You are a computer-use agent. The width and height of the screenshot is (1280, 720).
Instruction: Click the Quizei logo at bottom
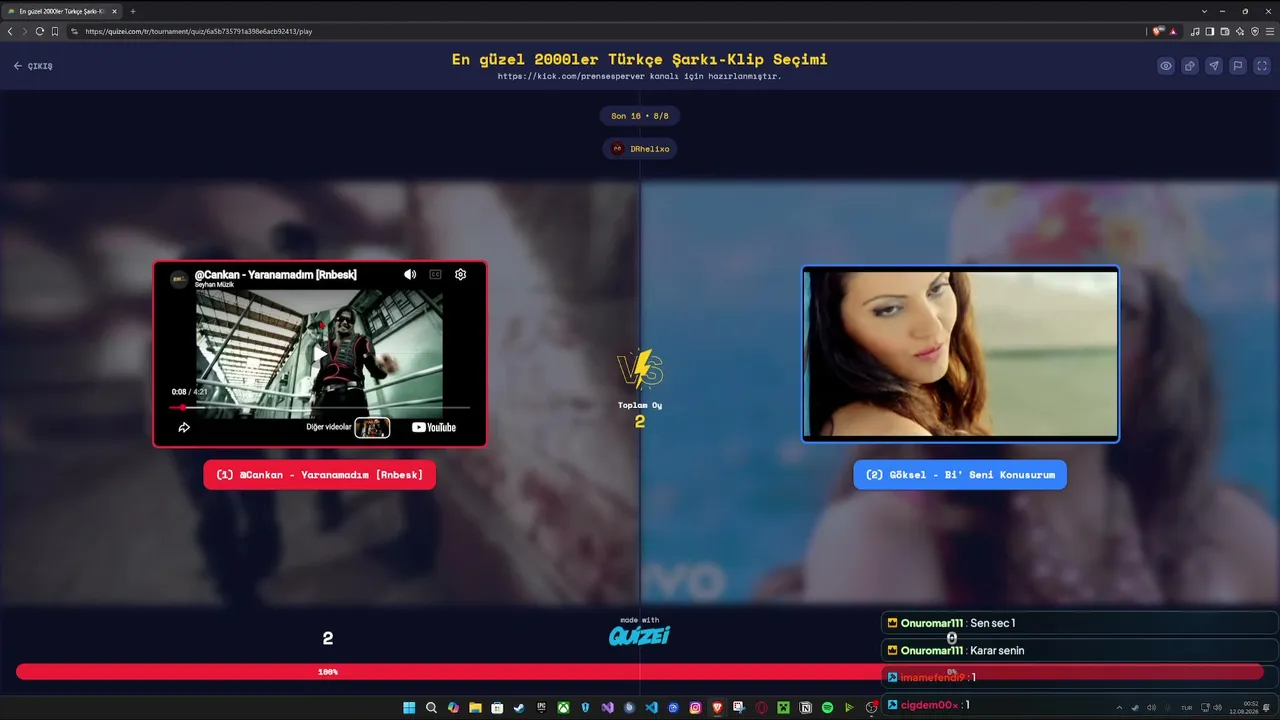click(640, 635)
